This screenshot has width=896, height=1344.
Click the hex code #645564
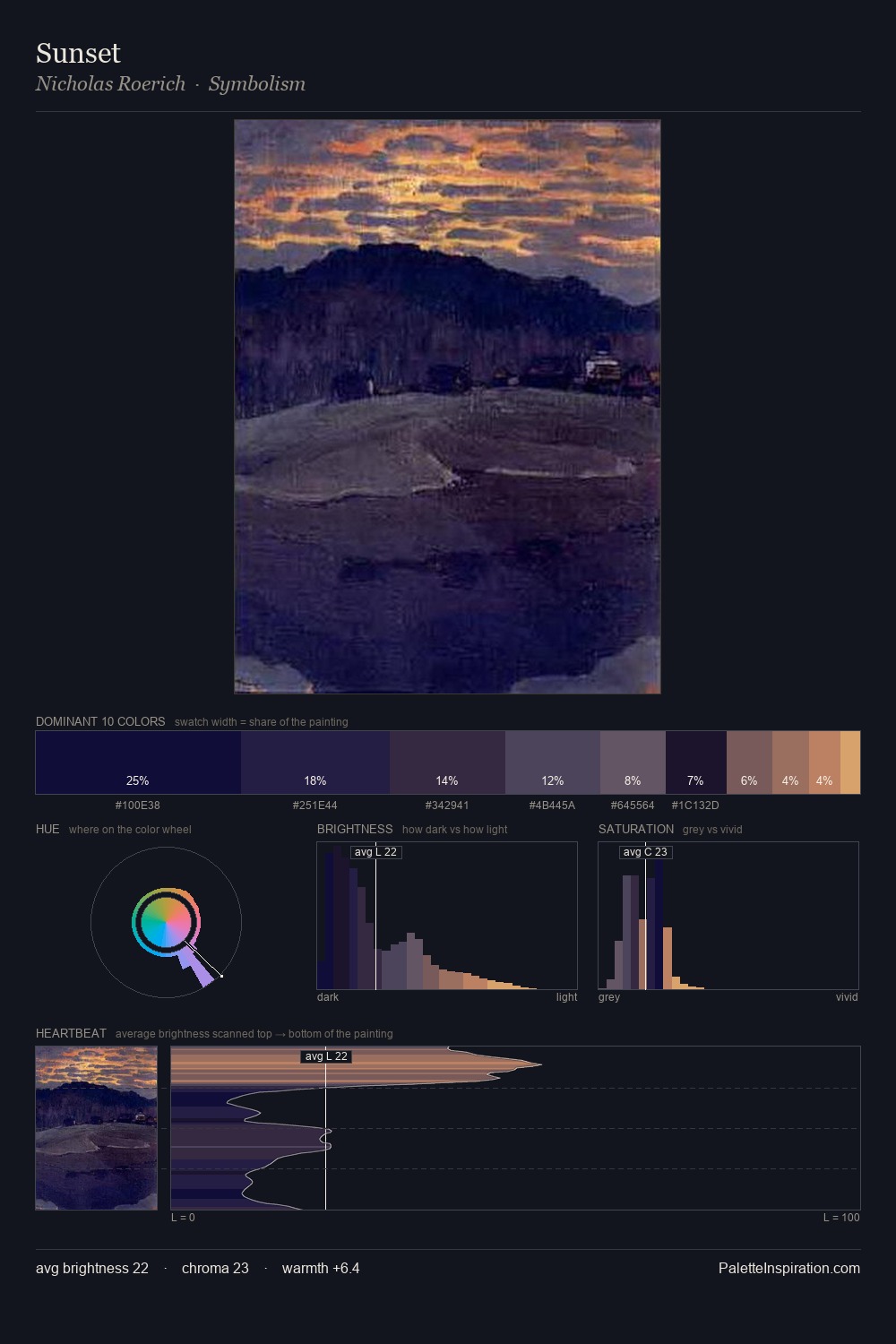click(633, 806)
